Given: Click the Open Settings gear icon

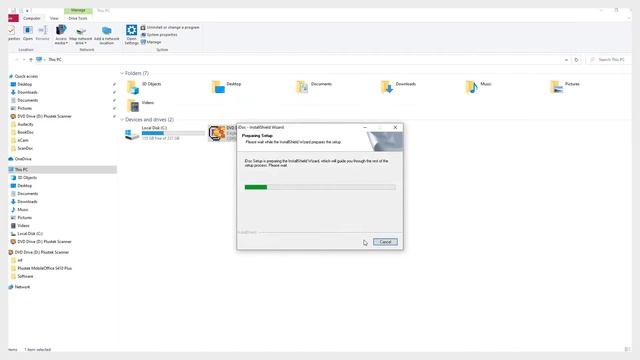Looking at the screenshot, I should tap(131, 30).
